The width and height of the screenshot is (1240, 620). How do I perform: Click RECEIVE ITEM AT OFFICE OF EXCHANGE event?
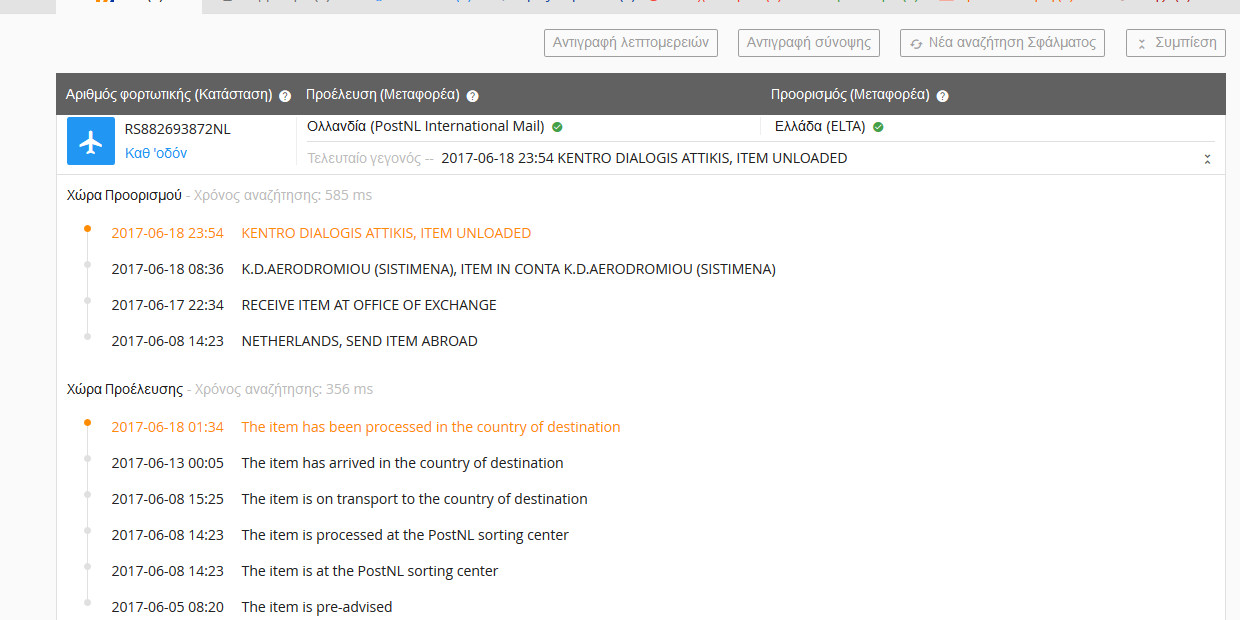point(369,305)
